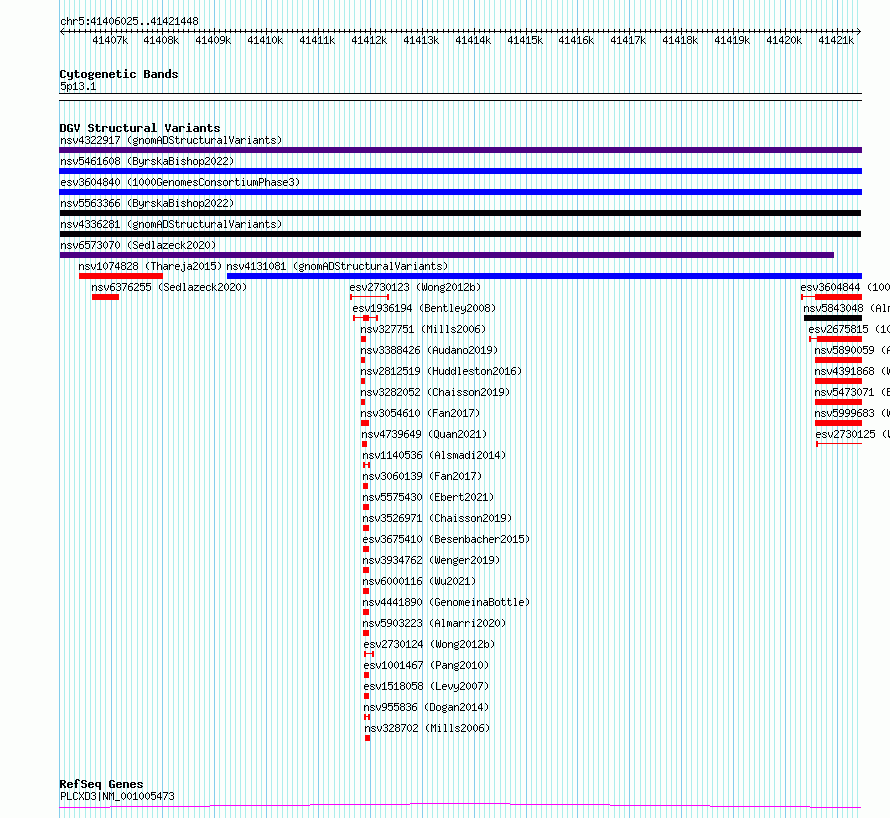Click the blue bar under nsv4131081
This screenshot has height=818, width=890.
(x=544, y=276)
